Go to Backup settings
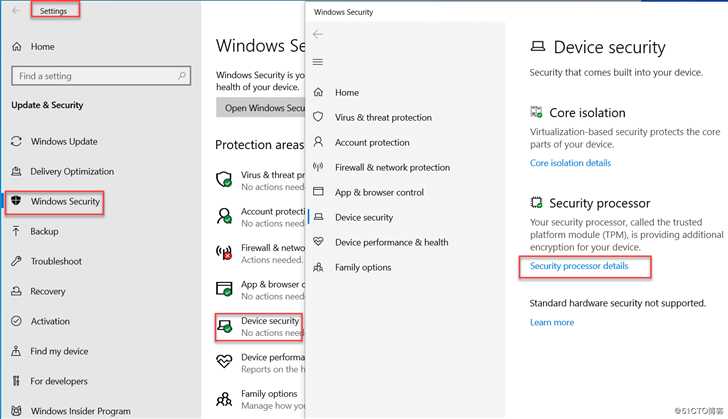 coord(44,231)
